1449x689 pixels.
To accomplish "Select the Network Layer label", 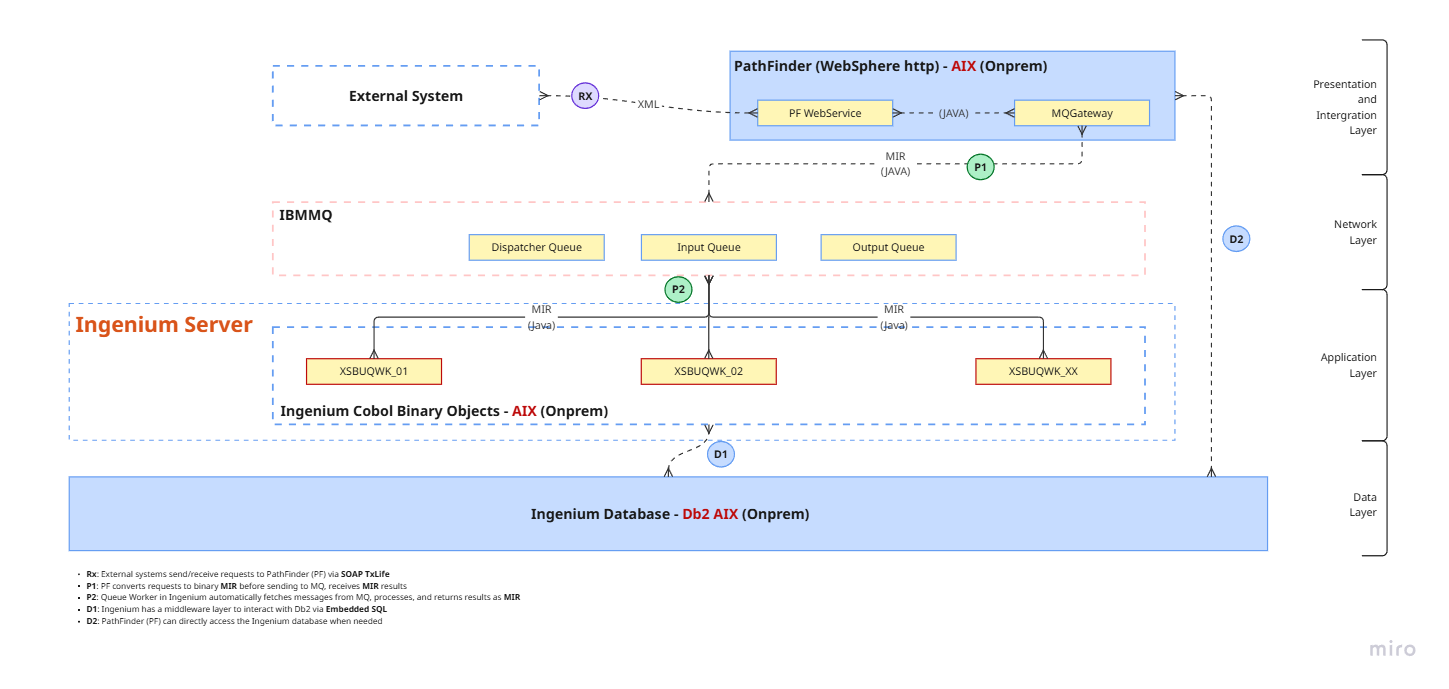I will click(1354, 232).
